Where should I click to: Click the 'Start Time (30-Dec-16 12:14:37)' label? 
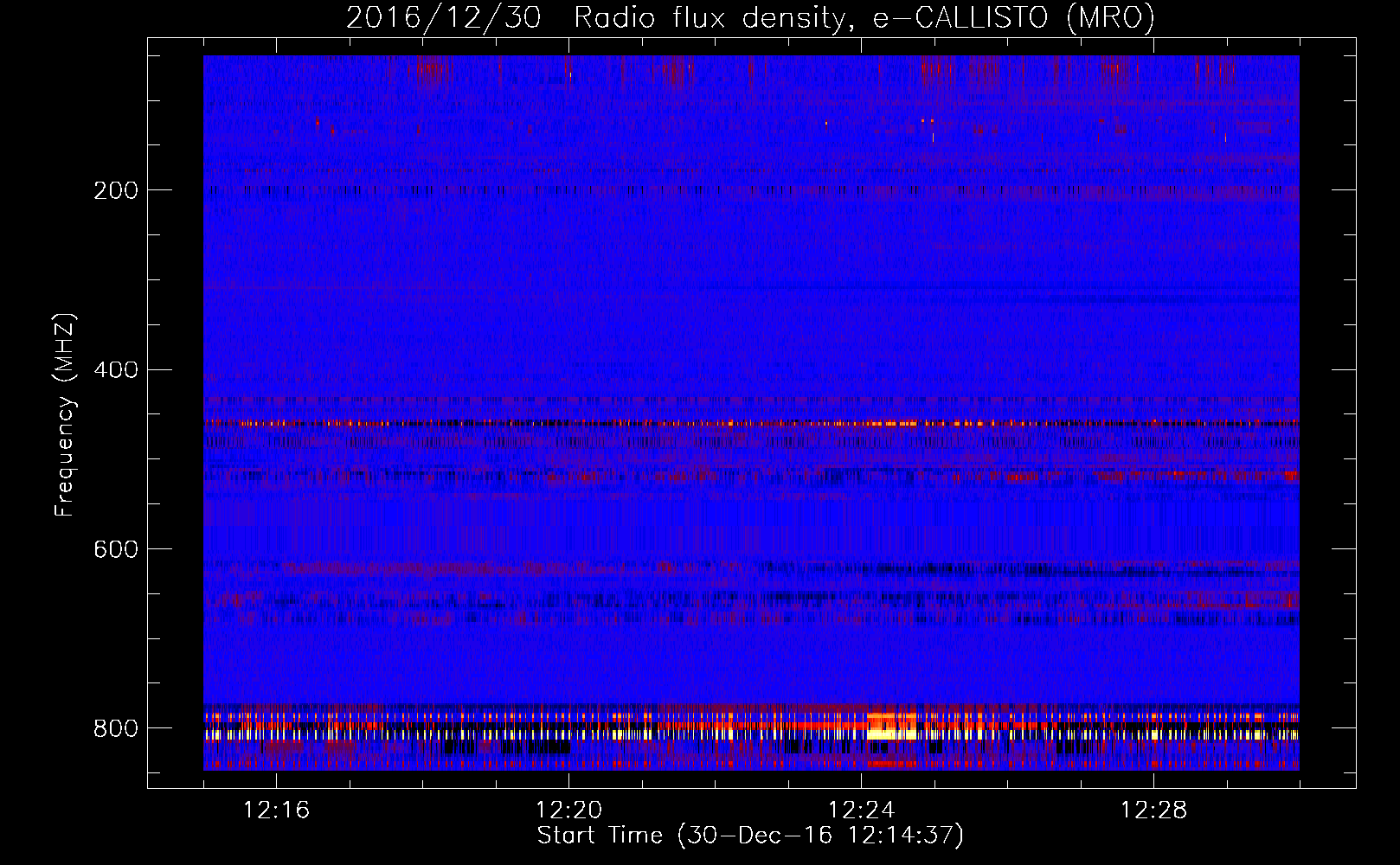pos(750,836)
